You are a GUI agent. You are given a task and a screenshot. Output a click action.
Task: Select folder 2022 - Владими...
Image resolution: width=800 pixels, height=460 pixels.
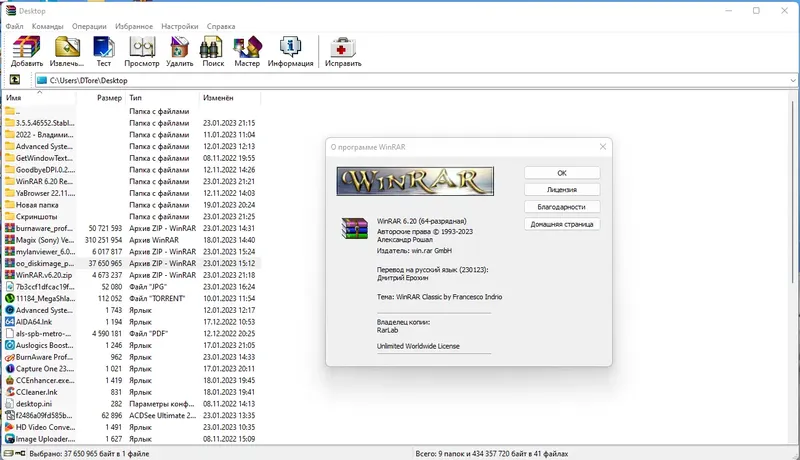(x=132, y=135)
